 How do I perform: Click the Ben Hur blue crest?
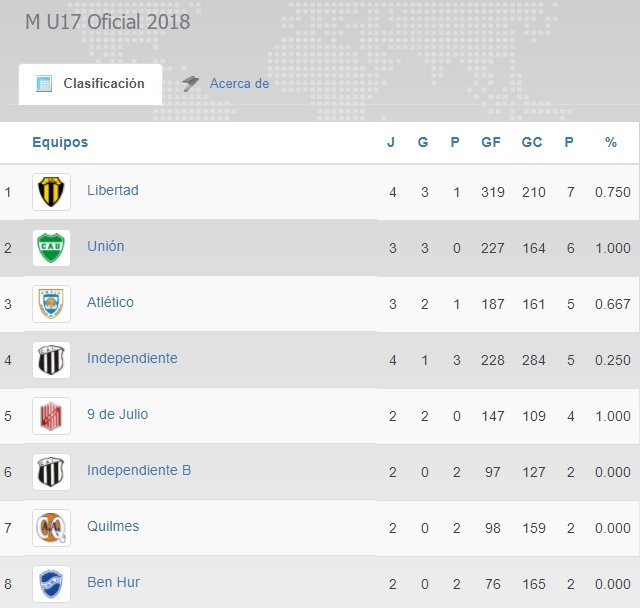coord(51,584)
